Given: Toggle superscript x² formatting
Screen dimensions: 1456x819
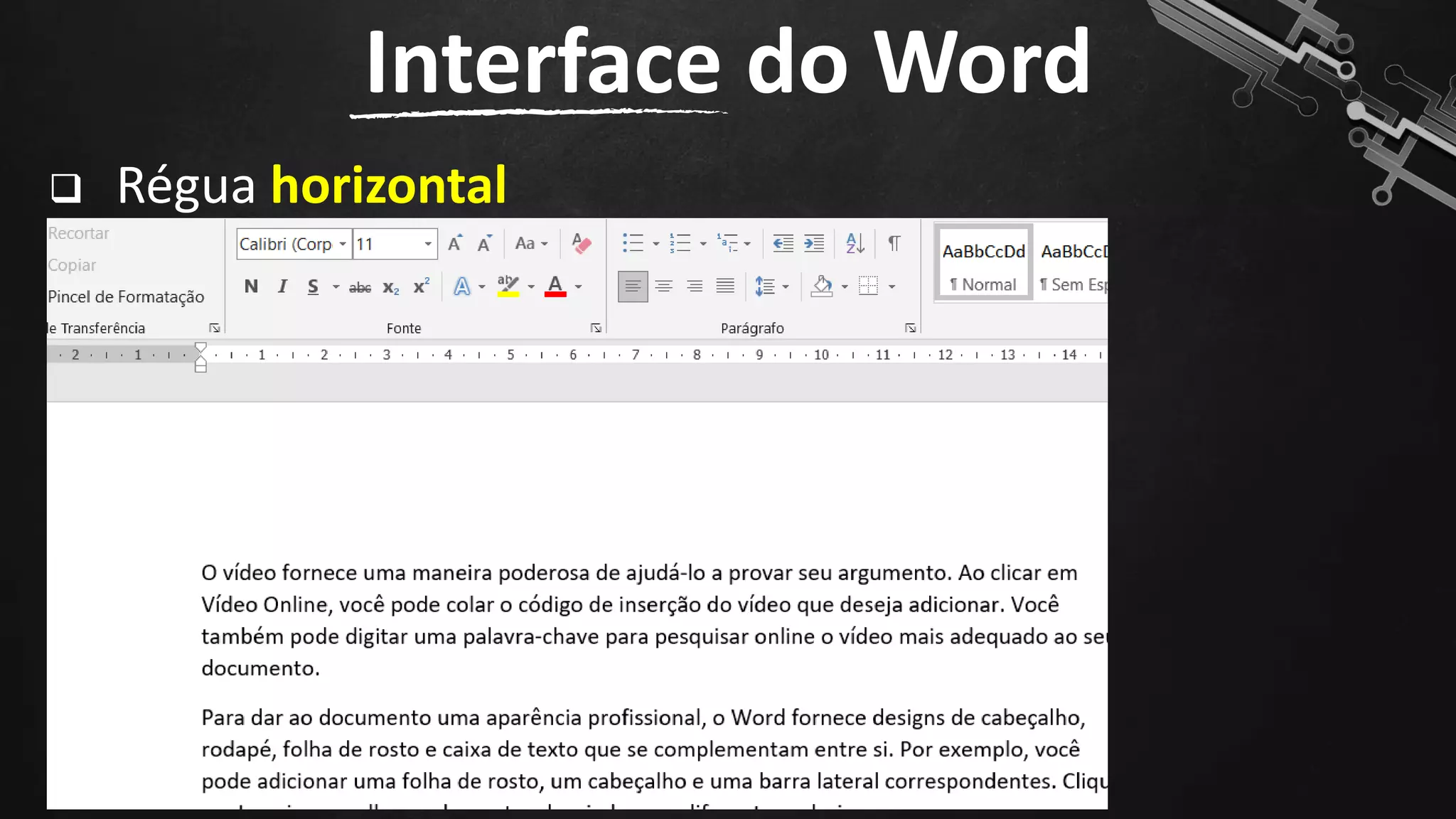Looking at the screenshot, I should click(x=422, y=287).
